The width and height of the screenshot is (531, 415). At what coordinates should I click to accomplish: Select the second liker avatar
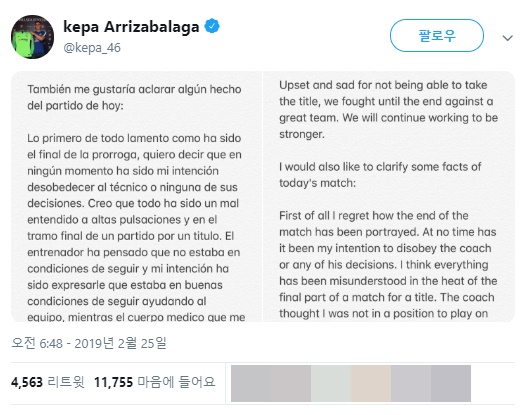tap(291, 383)
